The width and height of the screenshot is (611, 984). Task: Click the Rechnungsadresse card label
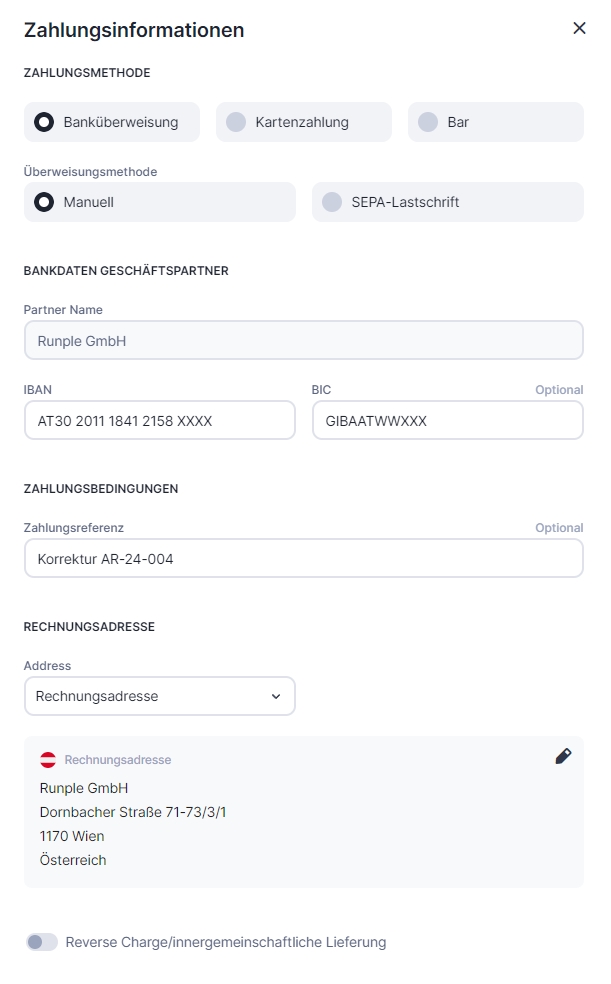(118, 760)
